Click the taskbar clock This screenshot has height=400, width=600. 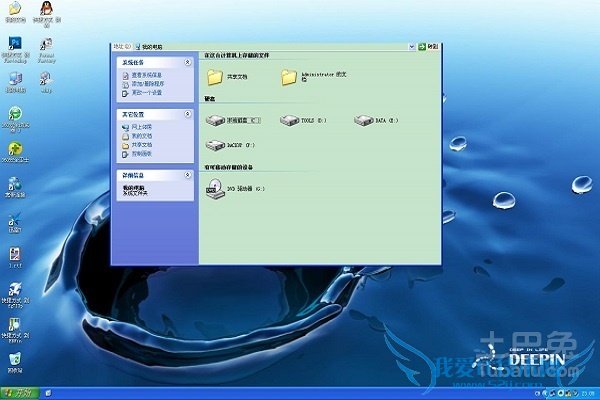point(588,393)
